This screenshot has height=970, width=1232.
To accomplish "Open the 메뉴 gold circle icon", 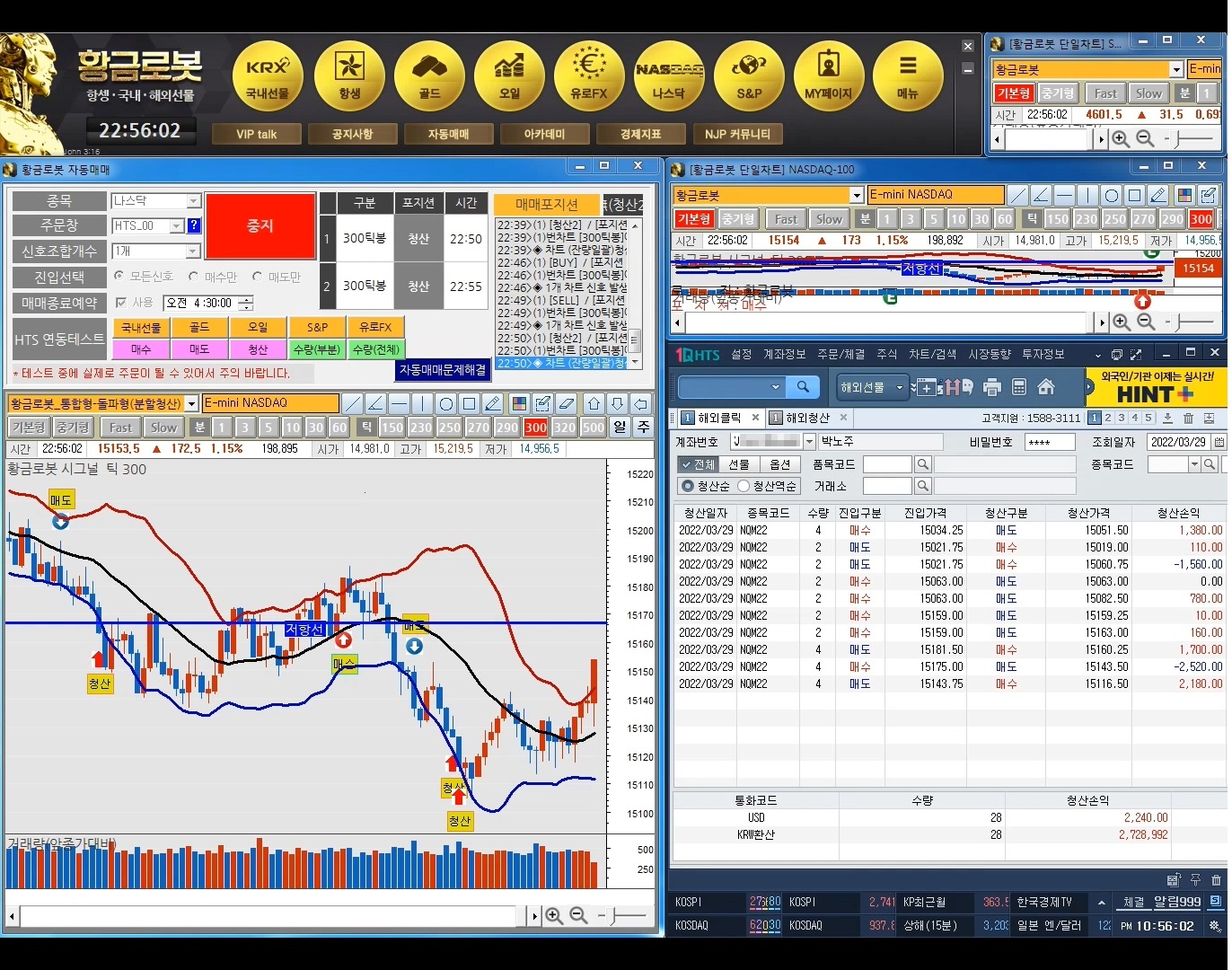I will click(x=908, y=76).
